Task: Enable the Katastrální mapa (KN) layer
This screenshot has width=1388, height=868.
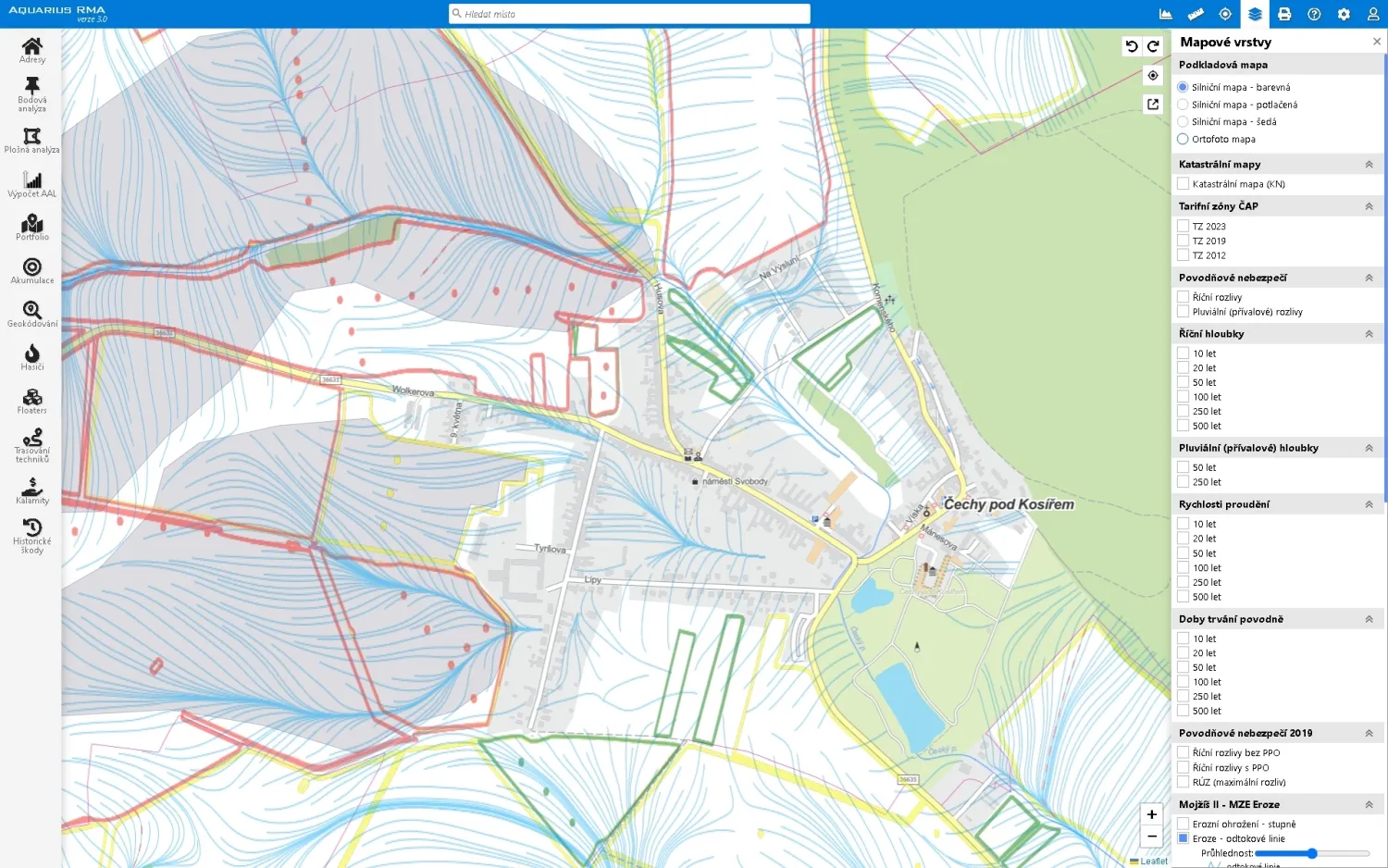Action: click(1183, 183)
